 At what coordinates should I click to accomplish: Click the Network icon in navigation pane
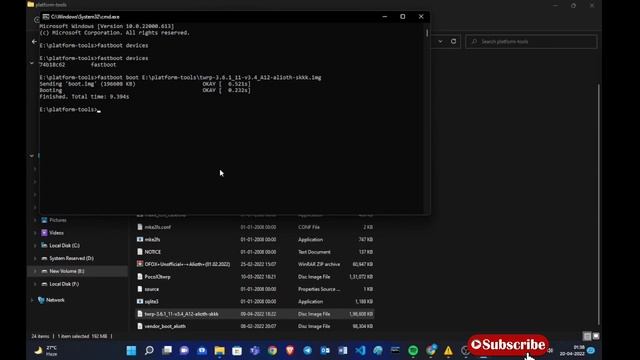click(x=41, y=300)
